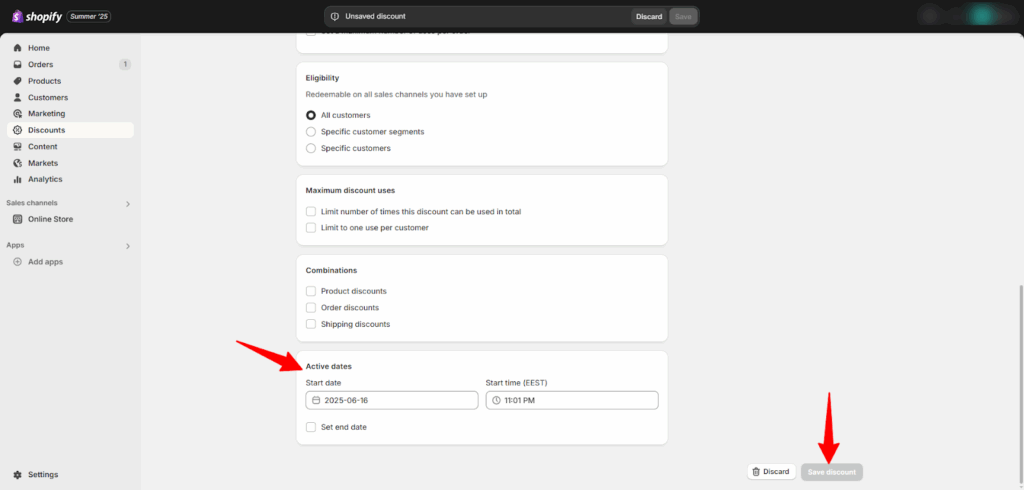
Task: Click the Products tag icon
Action: [x=18, y=81]
